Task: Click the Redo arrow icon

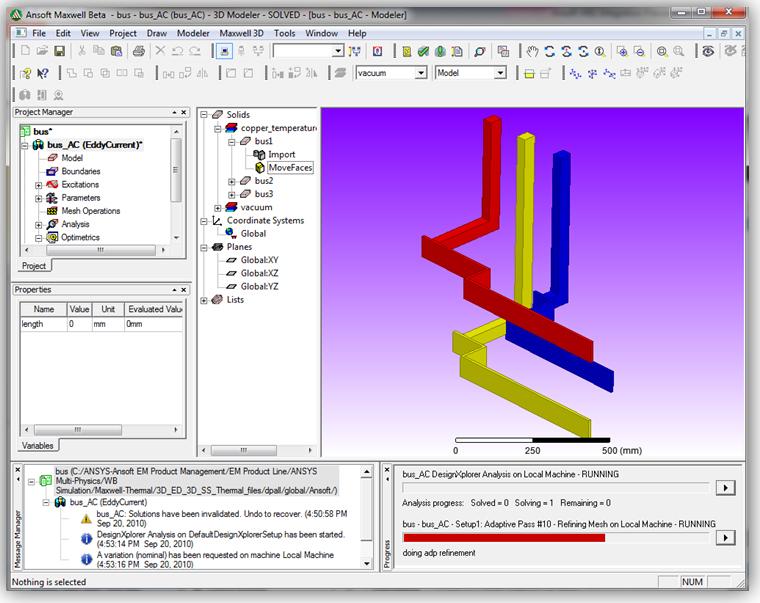Action: [195, 51]
